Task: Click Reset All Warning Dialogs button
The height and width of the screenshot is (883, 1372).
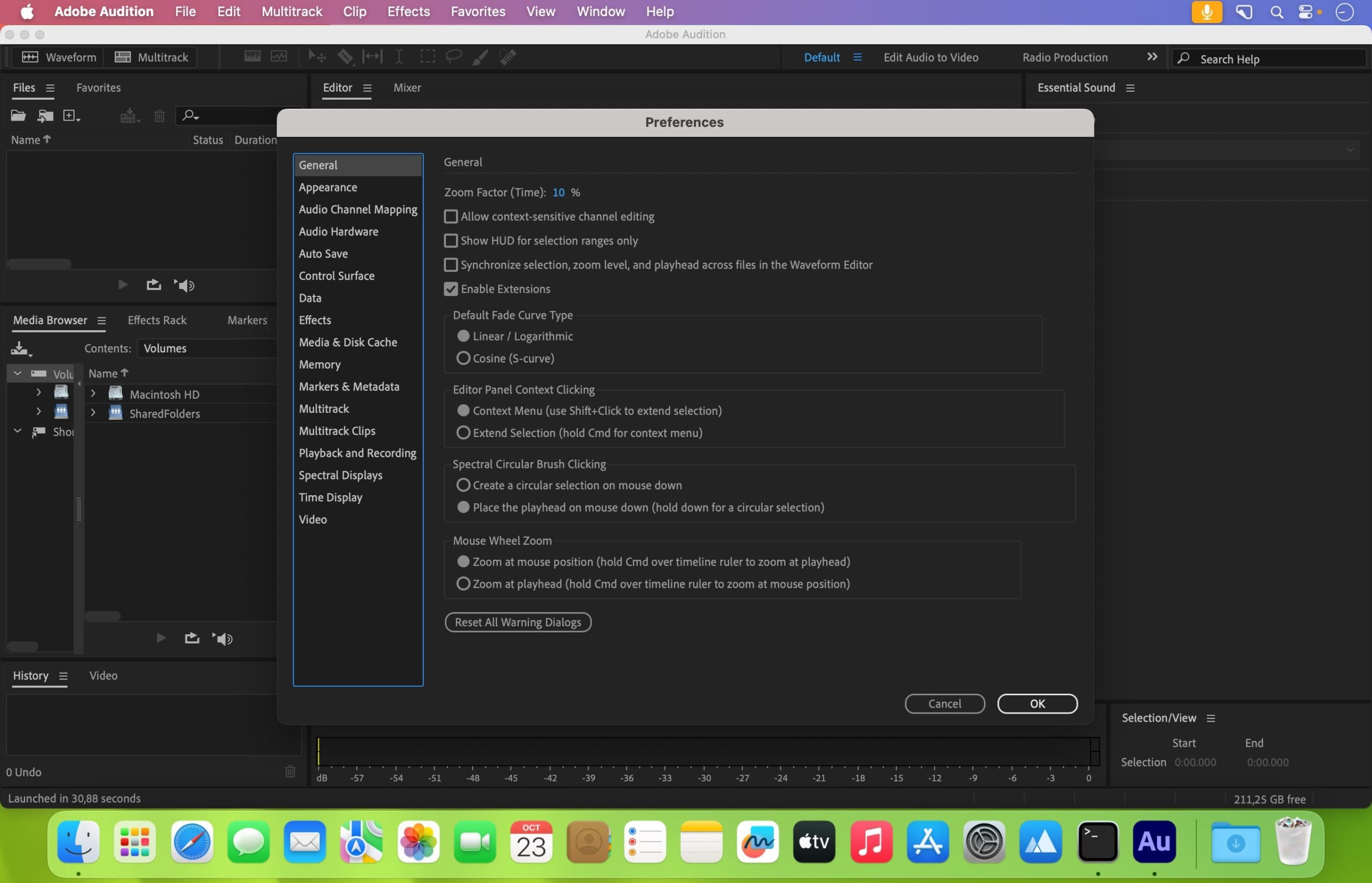Action: click(x=517, y=622)
